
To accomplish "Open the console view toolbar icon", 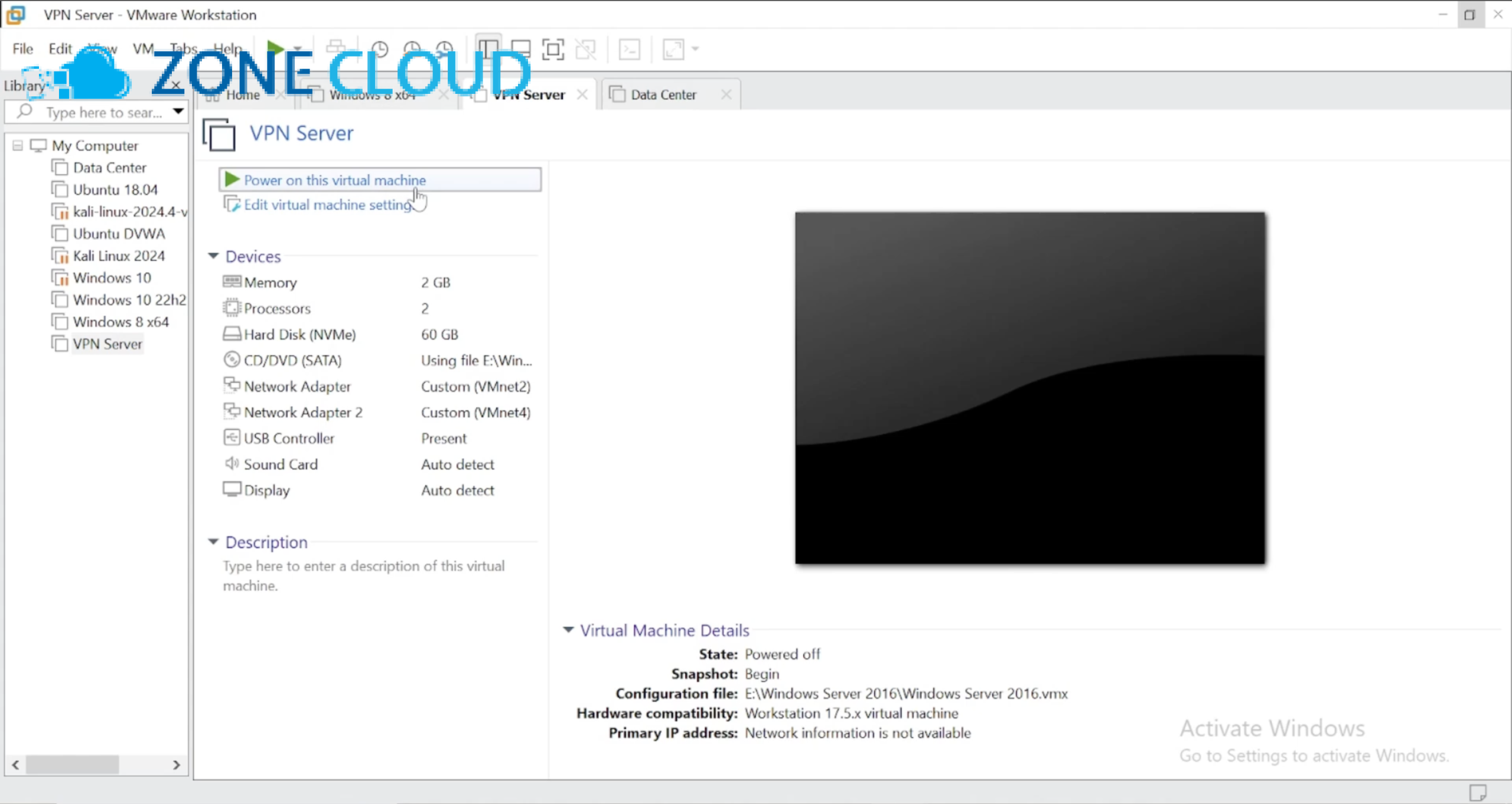I will [x=630, y=49].
